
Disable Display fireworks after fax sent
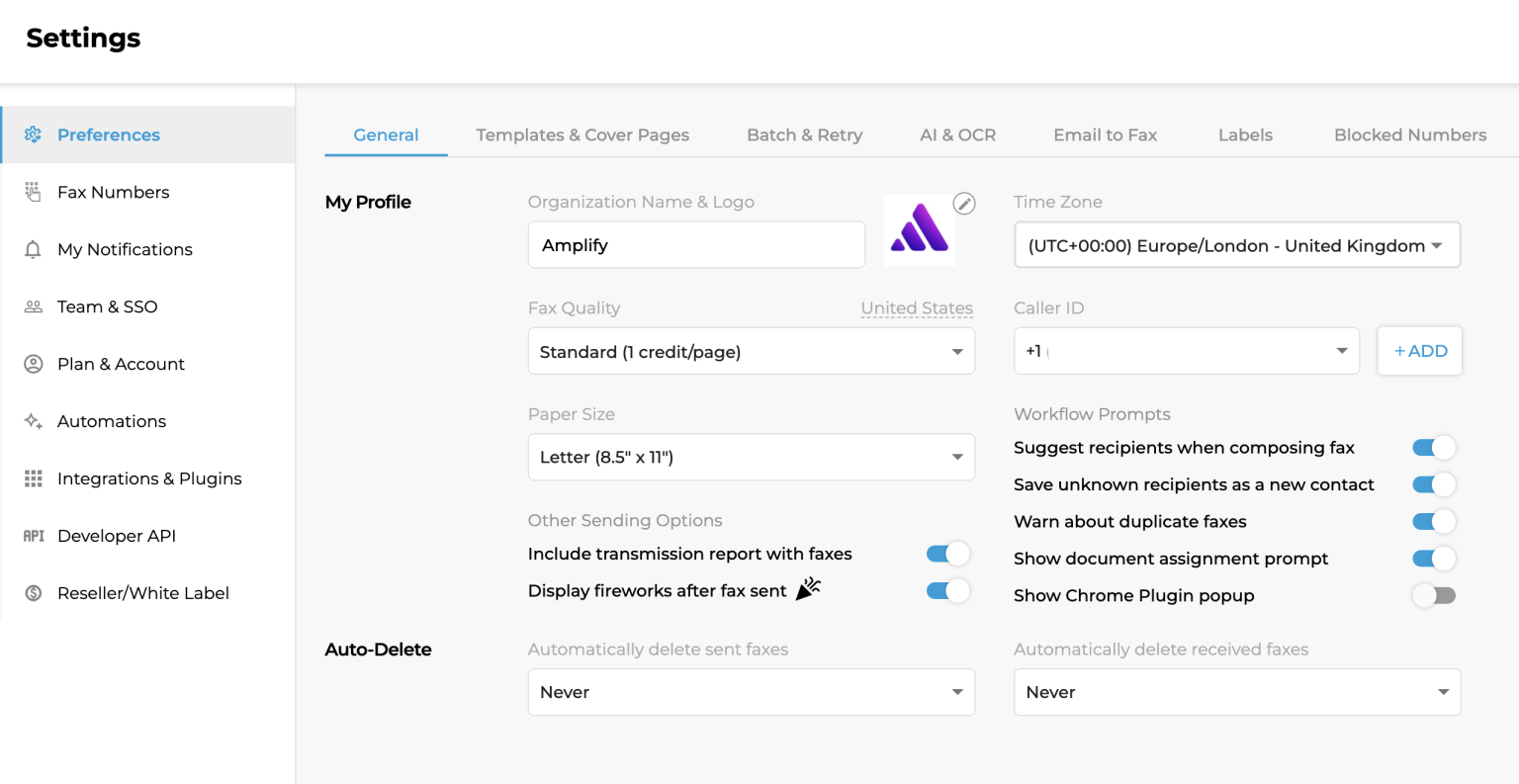[947, 591]
